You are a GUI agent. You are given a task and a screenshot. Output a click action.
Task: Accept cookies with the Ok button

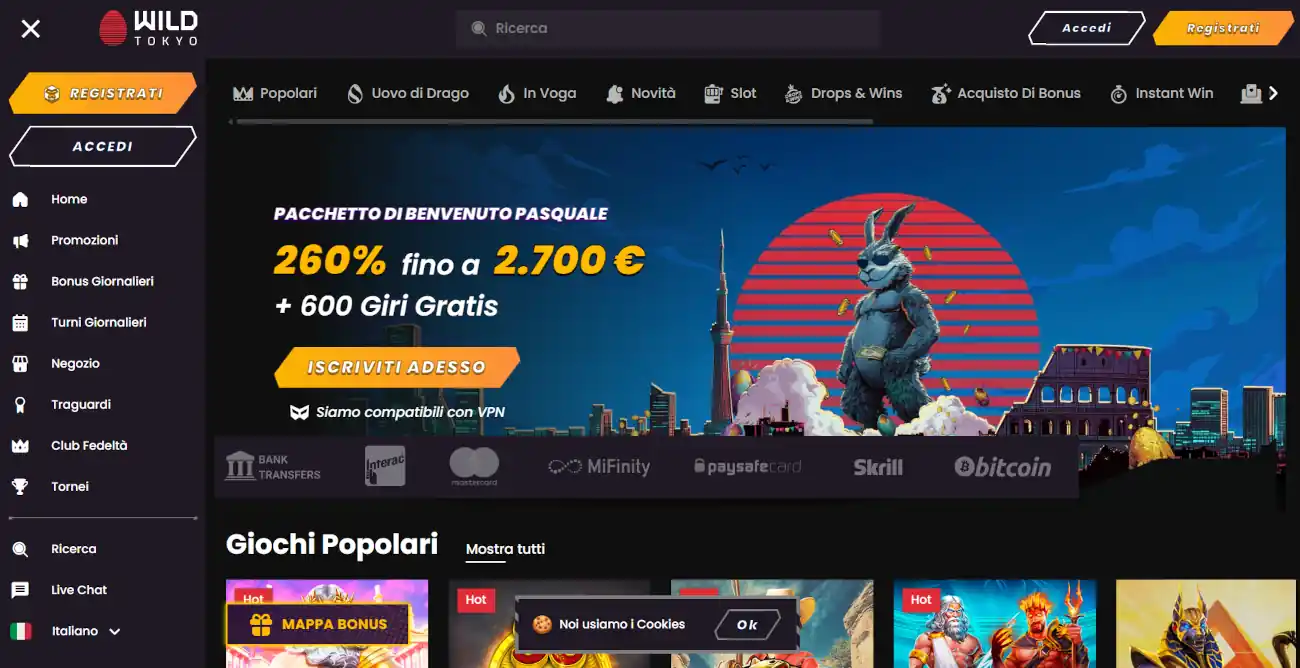[747, 624]
